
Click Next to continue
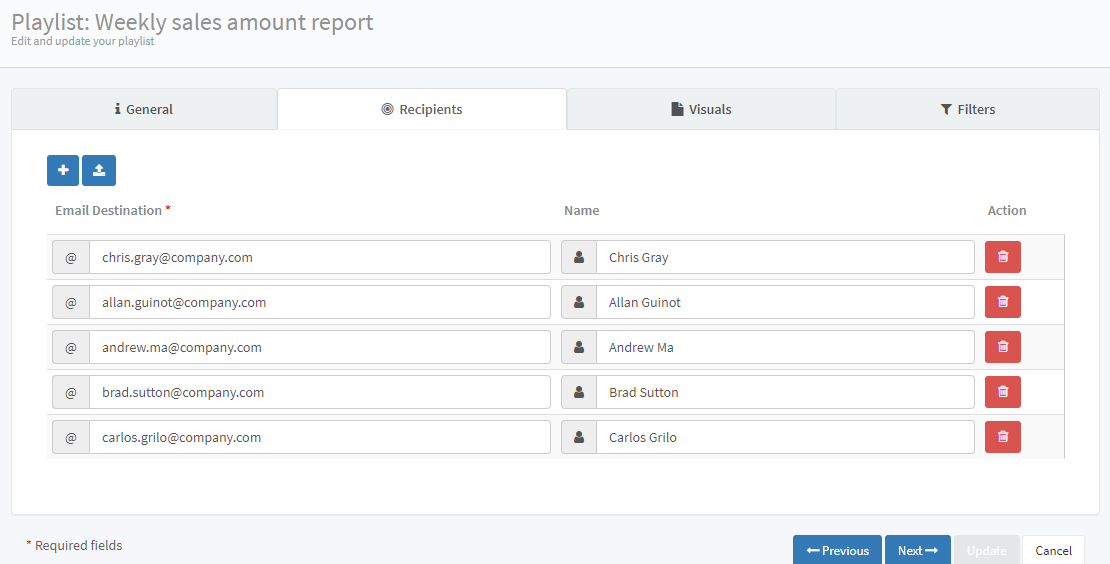tap(917, 550)
